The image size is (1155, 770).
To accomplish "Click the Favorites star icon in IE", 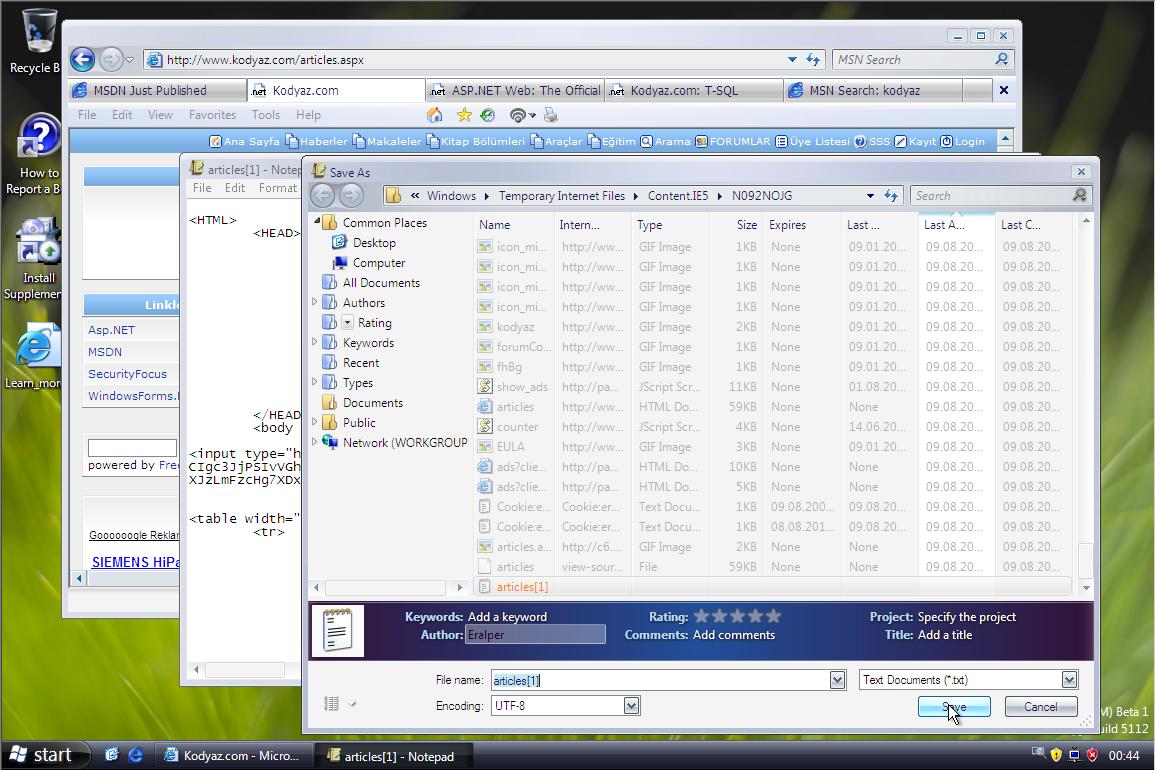I will pos(464,115).
